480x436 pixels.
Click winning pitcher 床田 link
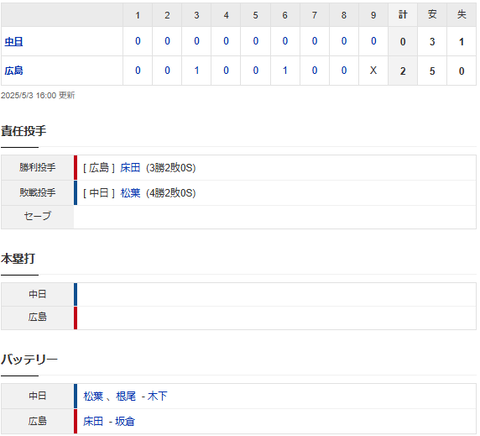click(x=130, y=167)
